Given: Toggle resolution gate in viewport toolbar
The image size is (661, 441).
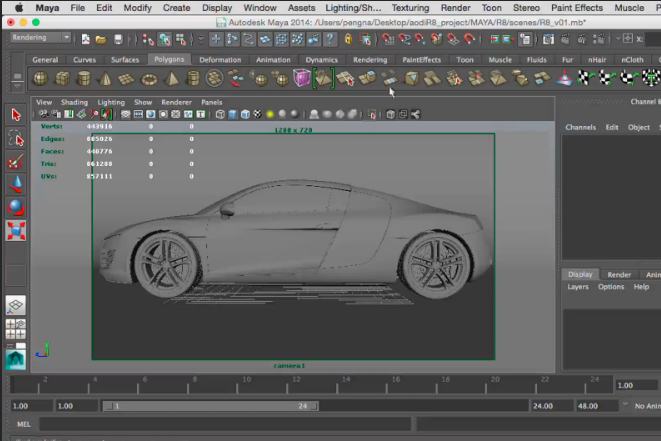Looking at the screenshot, I should click(150, 114).
